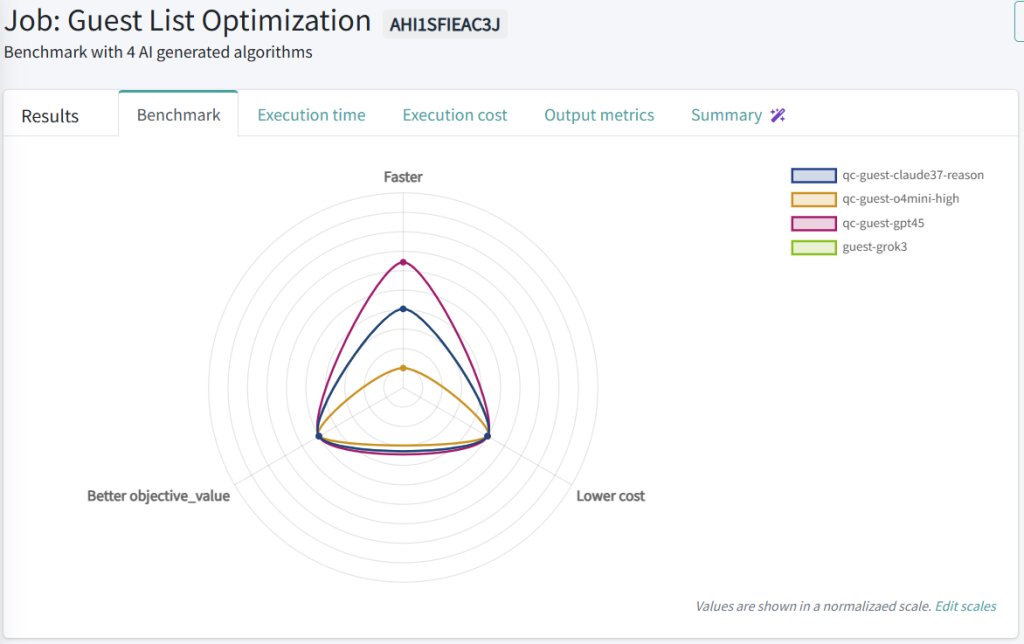Click the blue claude37-reason legend swatch
Viewport: 1024px width, 644px height.
click(812, 175)
